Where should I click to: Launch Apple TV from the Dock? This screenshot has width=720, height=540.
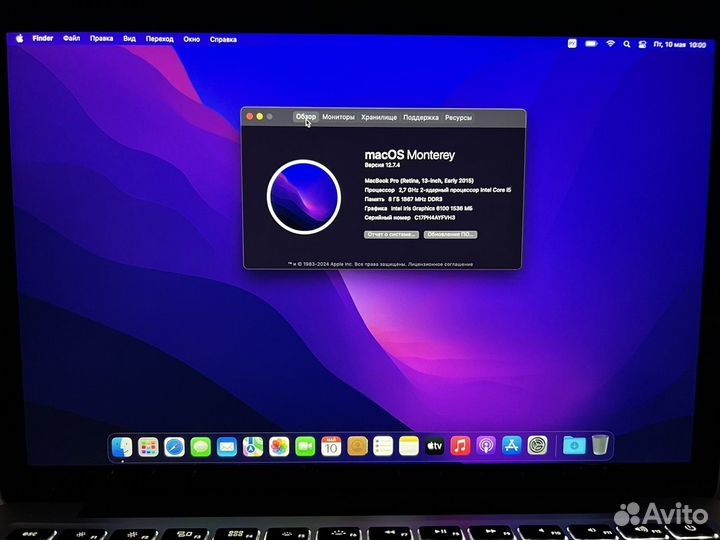[434, 446]
